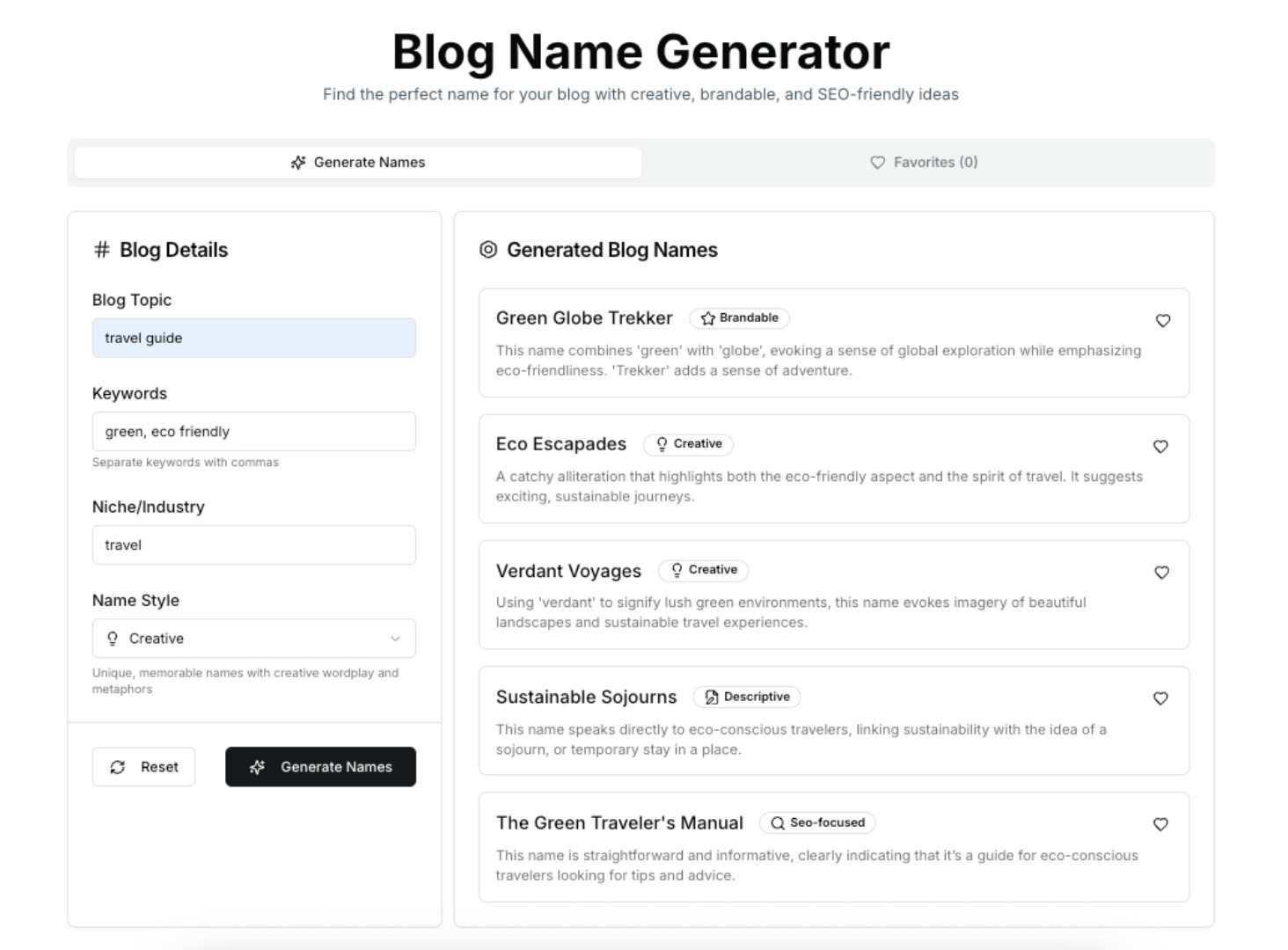Select the Generate Names tab
Viewport: 1288px width, 950px height.
(358, 163)
